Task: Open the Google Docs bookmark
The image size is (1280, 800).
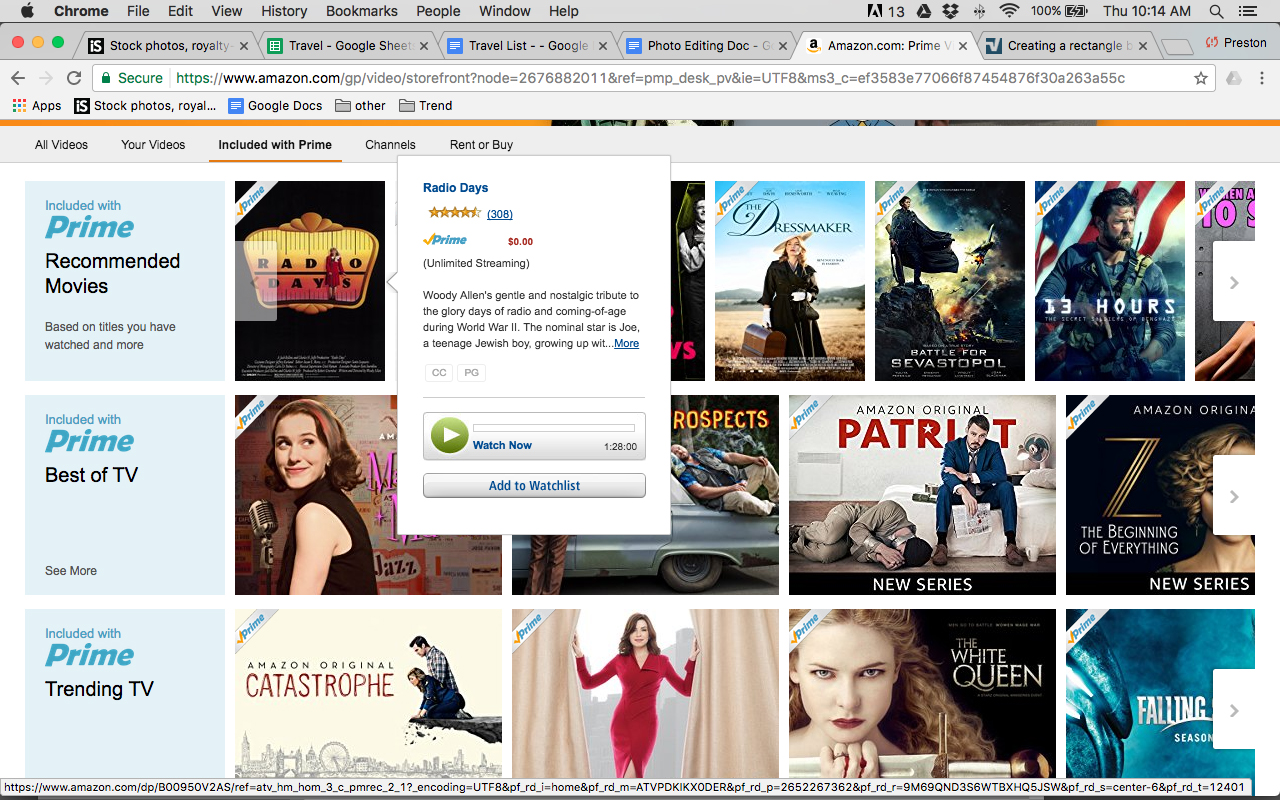Action: tap(275, 105)
